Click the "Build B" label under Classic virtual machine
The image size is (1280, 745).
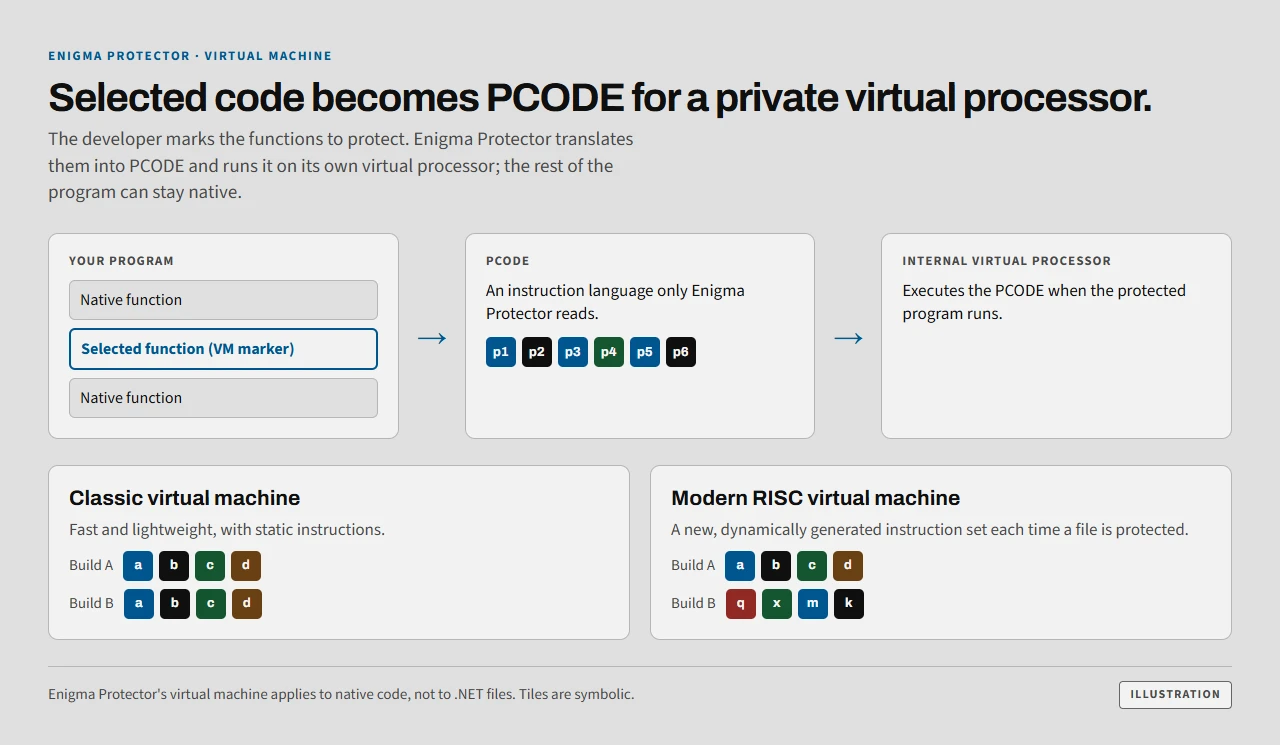(92, 604)
